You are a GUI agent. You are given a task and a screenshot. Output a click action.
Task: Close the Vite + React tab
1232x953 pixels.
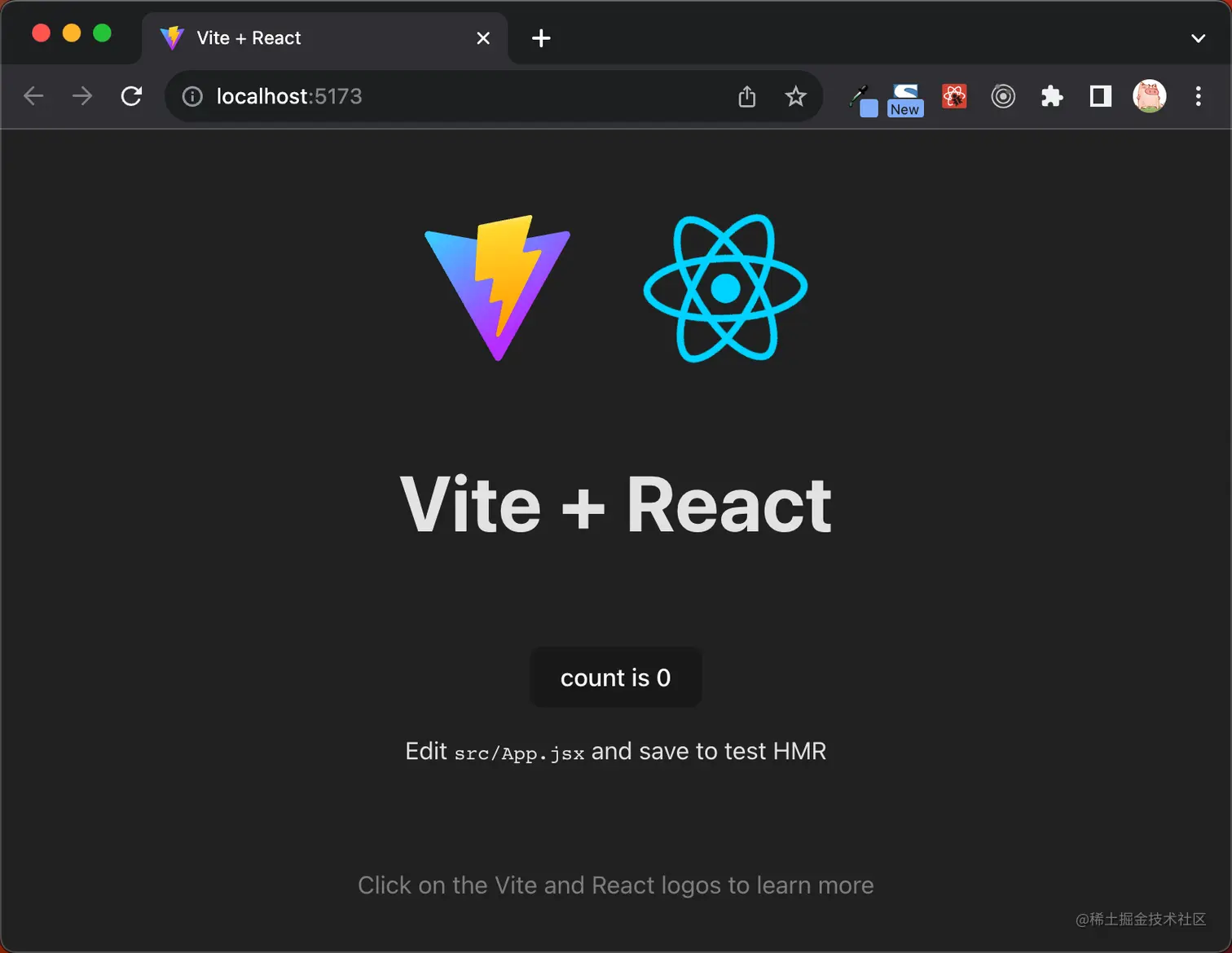coord(483,38)
